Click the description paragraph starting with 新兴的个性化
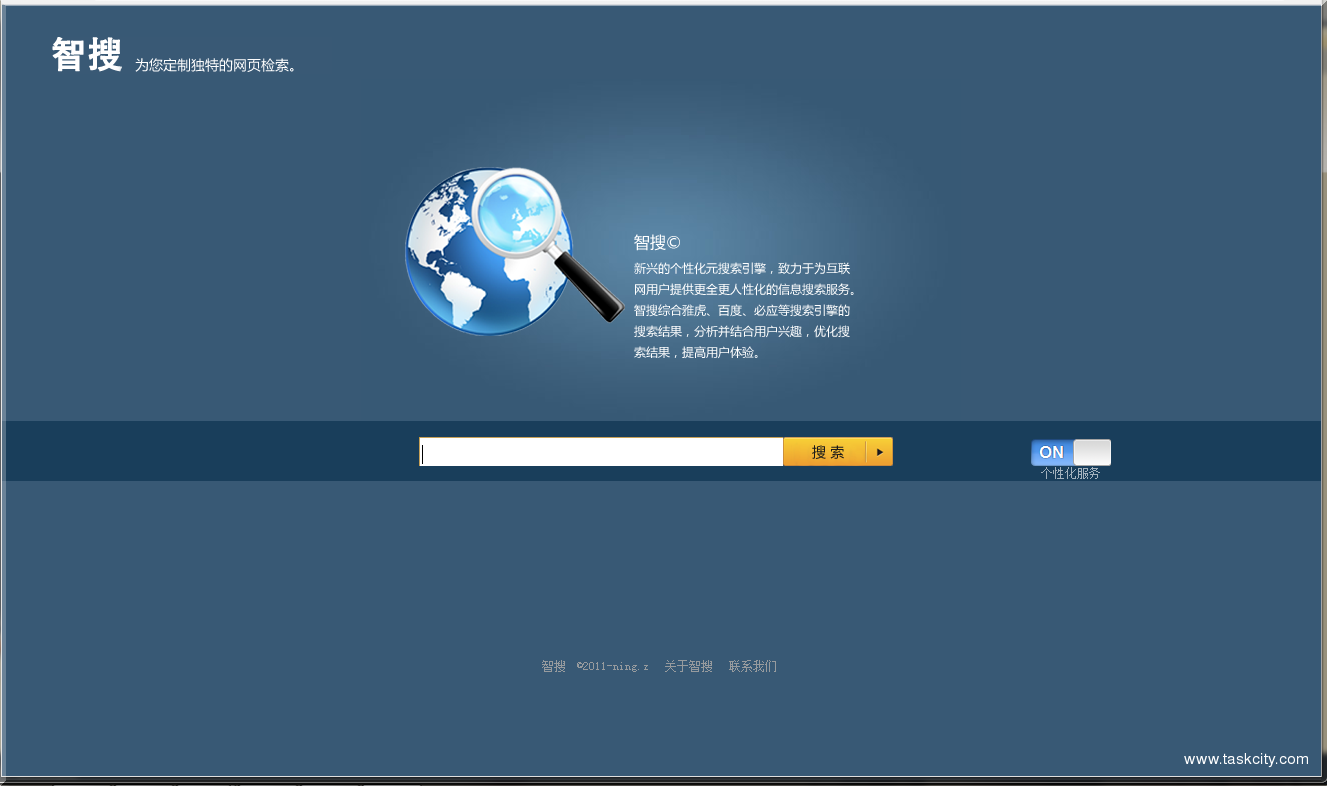Screen dimensions: 1327x786 (x=742, y=269)
